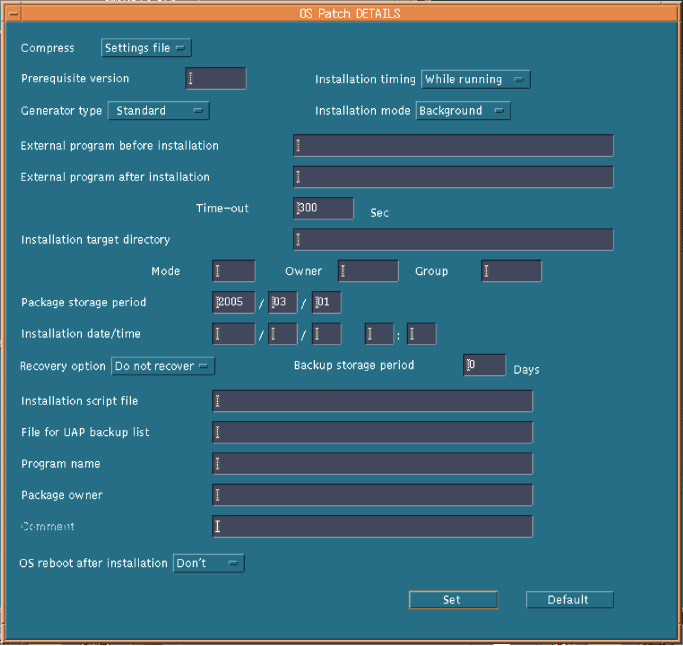683x646 pixels.
Task: Click the Group input field
Action: (x=512, y=271)
